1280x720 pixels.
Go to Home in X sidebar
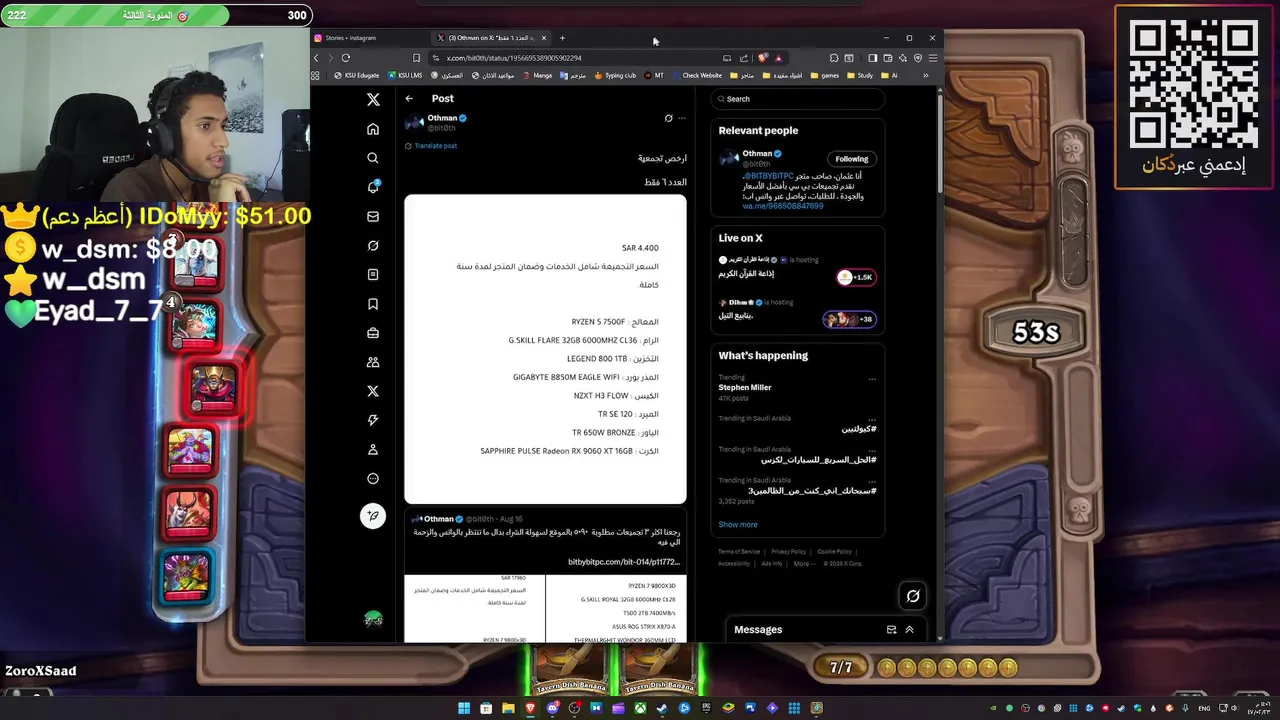click(373, 129)
